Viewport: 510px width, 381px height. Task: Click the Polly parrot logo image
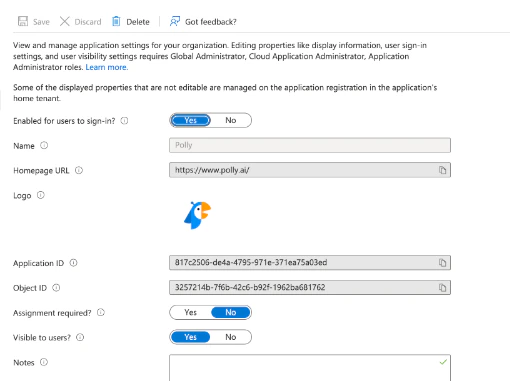197,215
